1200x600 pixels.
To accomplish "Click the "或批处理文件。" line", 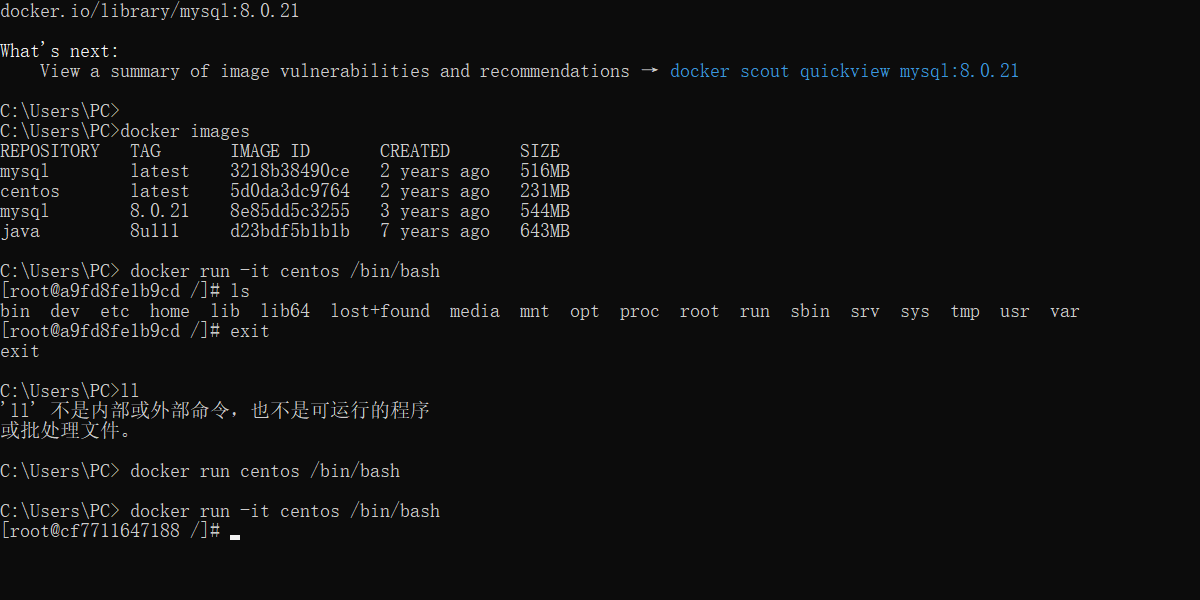I will [66, 431].
